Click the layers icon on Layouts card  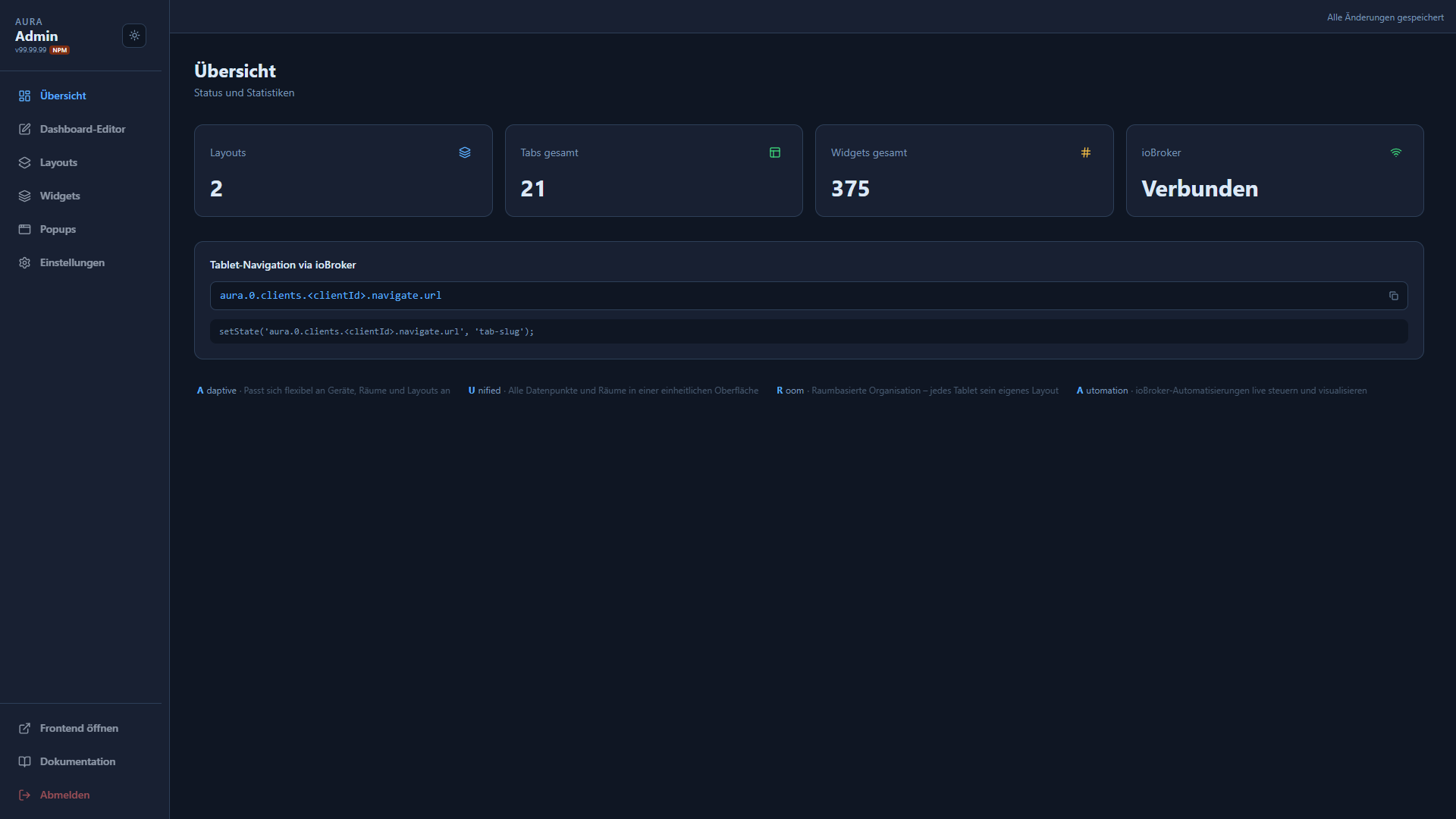click(x=465, y=152)
